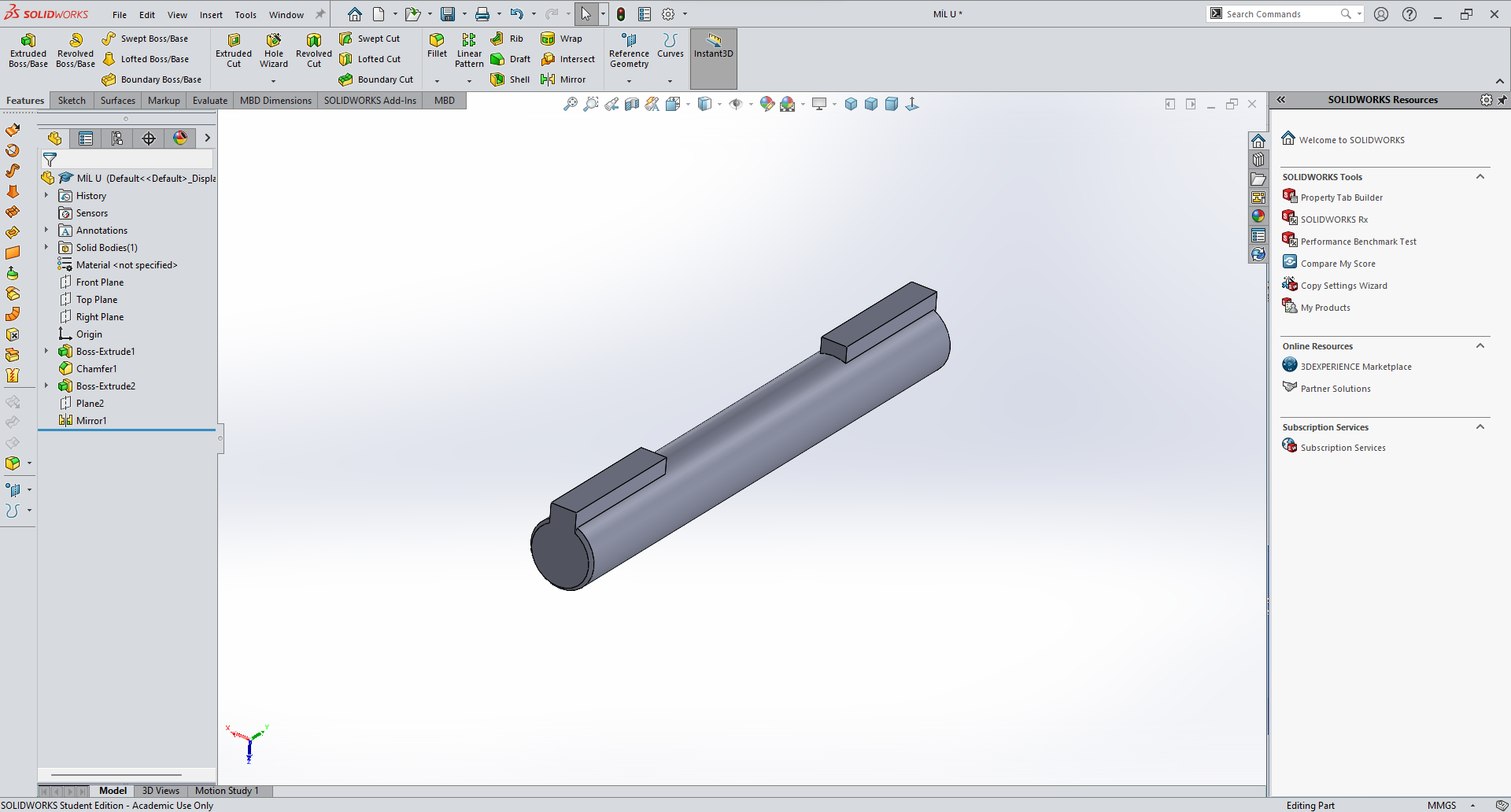1511x812 pixels.
Task: Click the Search Commands field
Action: pyautogui.click(x=1281, y=14)
